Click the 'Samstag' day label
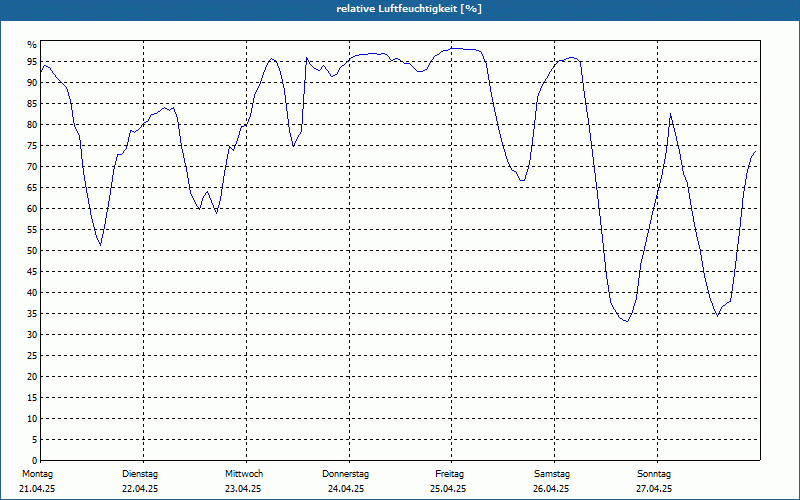The height and width of the screenshot is (500, 800). point(552,474)
